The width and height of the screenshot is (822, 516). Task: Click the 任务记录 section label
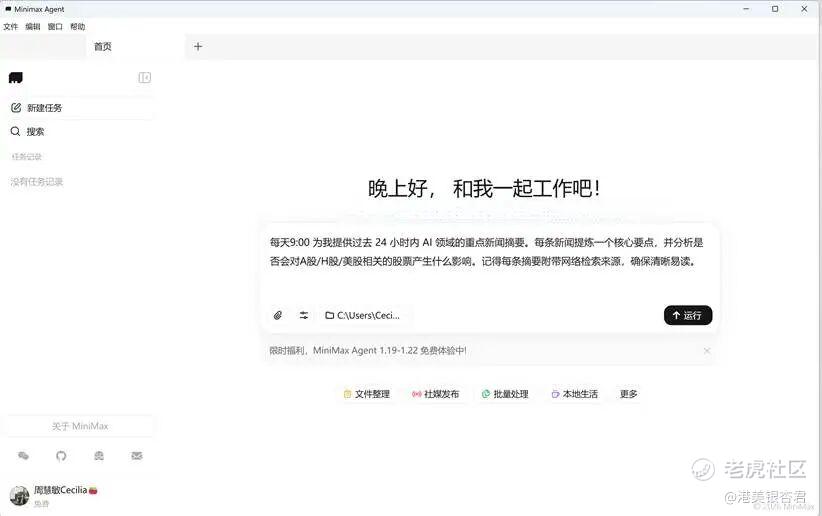(x=26, y=156)
